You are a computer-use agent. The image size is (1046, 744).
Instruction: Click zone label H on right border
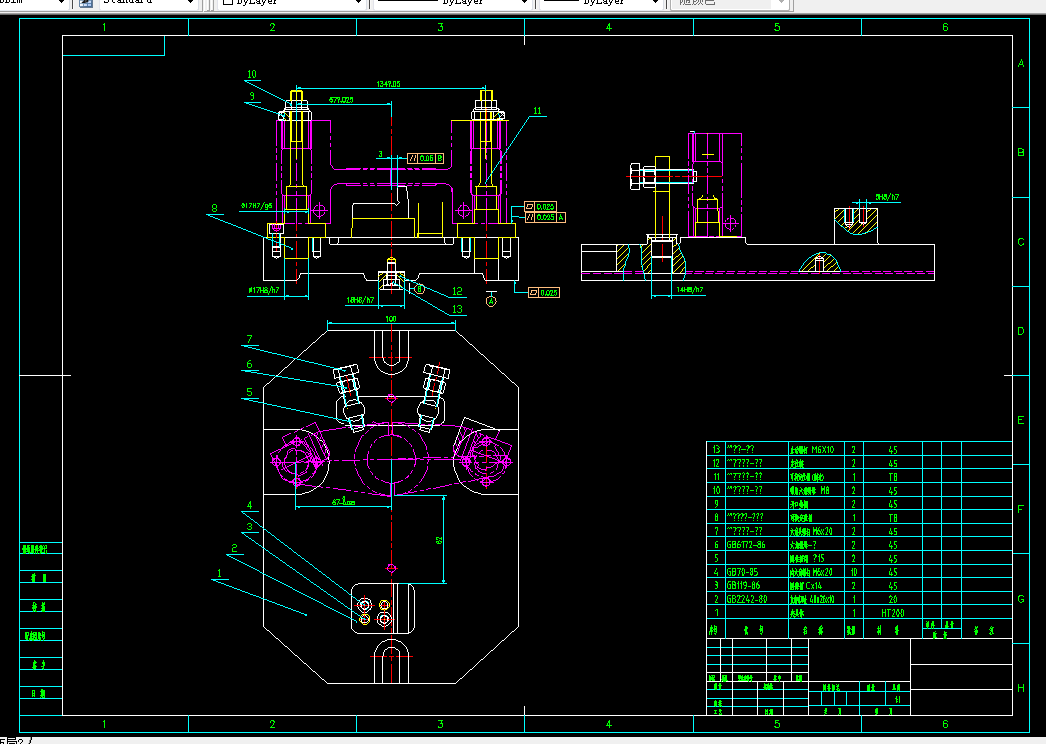click(1021, 688)
